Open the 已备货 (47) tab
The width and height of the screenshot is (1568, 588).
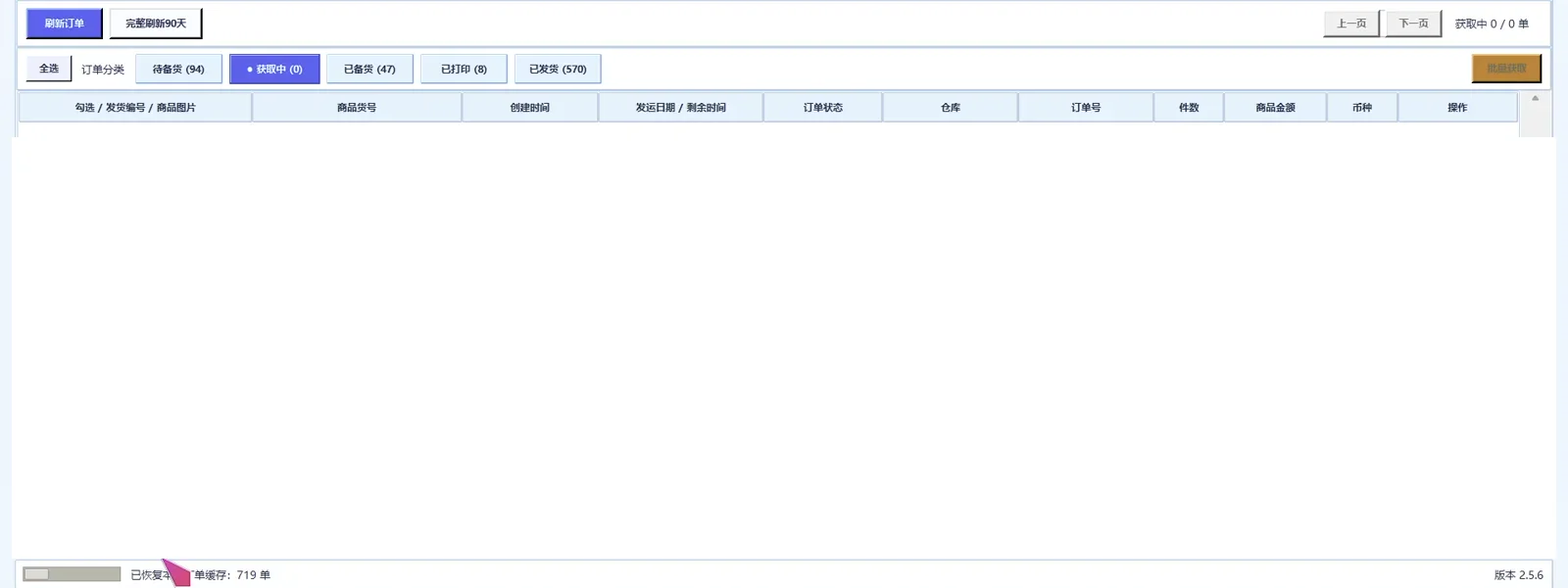pyautogui.click(x=369, y=69)
